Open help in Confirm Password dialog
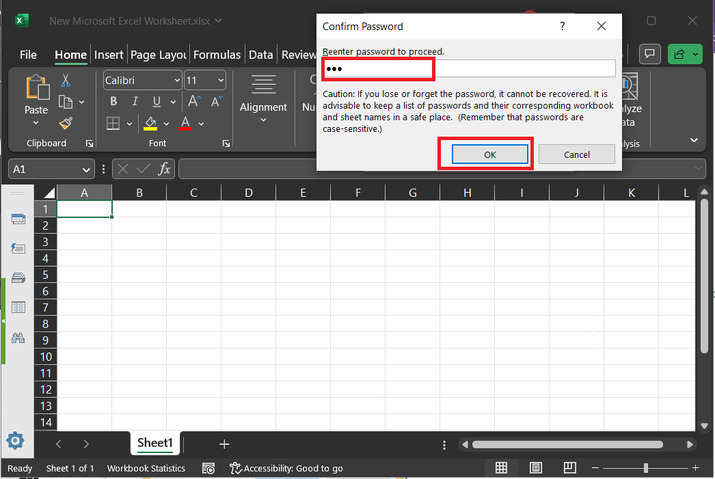 562,26
